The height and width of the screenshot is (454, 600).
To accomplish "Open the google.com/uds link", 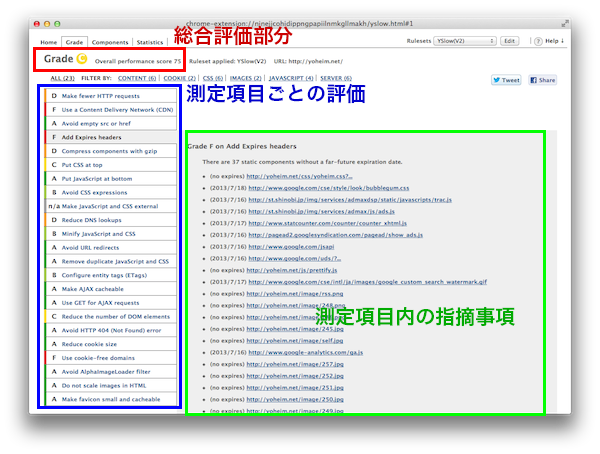I will pos(295,259).
